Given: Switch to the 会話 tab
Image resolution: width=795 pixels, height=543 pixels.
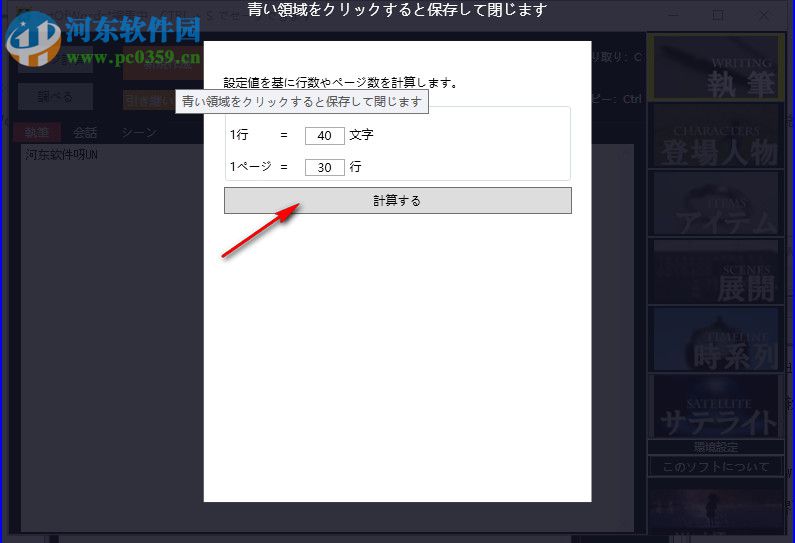Looking at the screenshot, I should pos(85,133).
